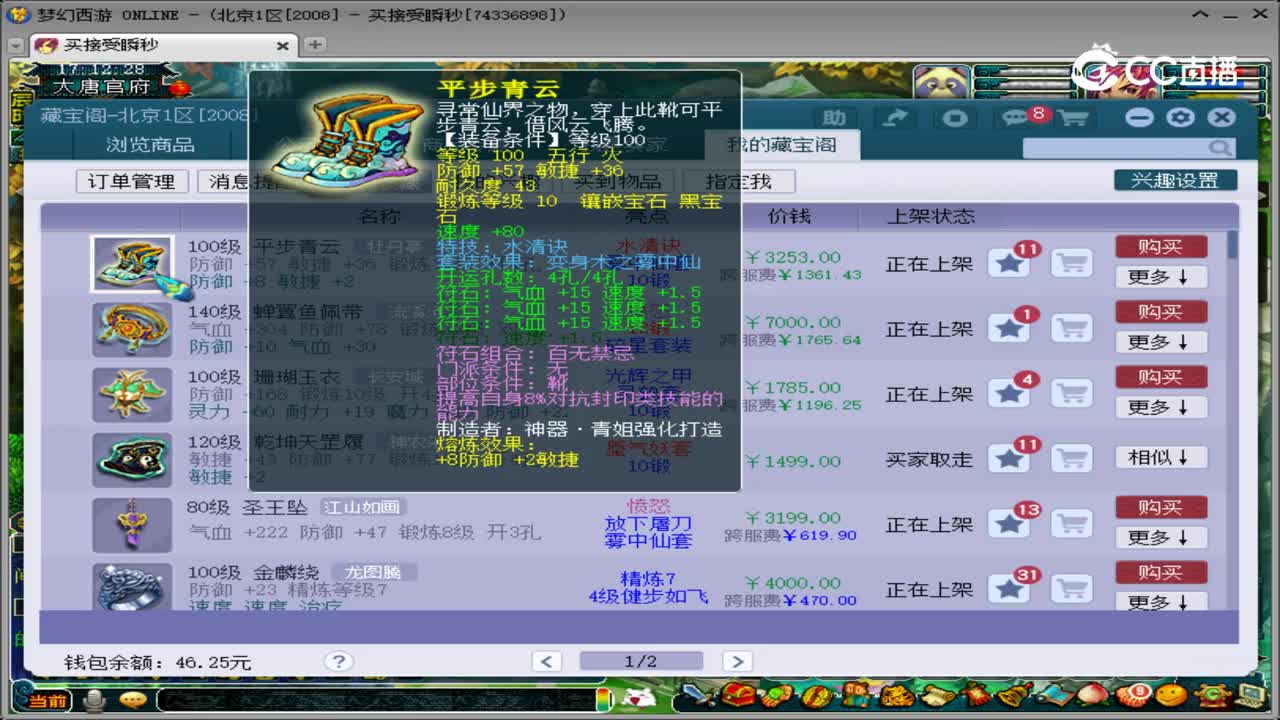Open 指定我 sub-tab
The image size is (1280, 720).
[738, 182]
